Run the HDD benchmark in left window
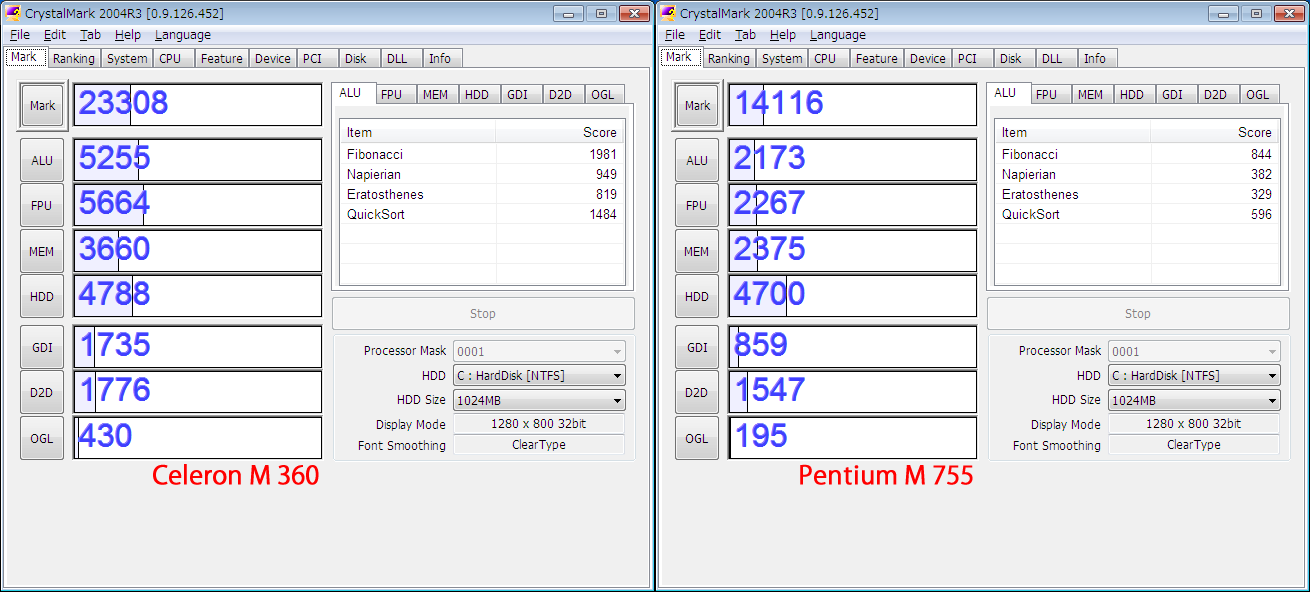Screen dimensions: 1310x592 [42, 296]
